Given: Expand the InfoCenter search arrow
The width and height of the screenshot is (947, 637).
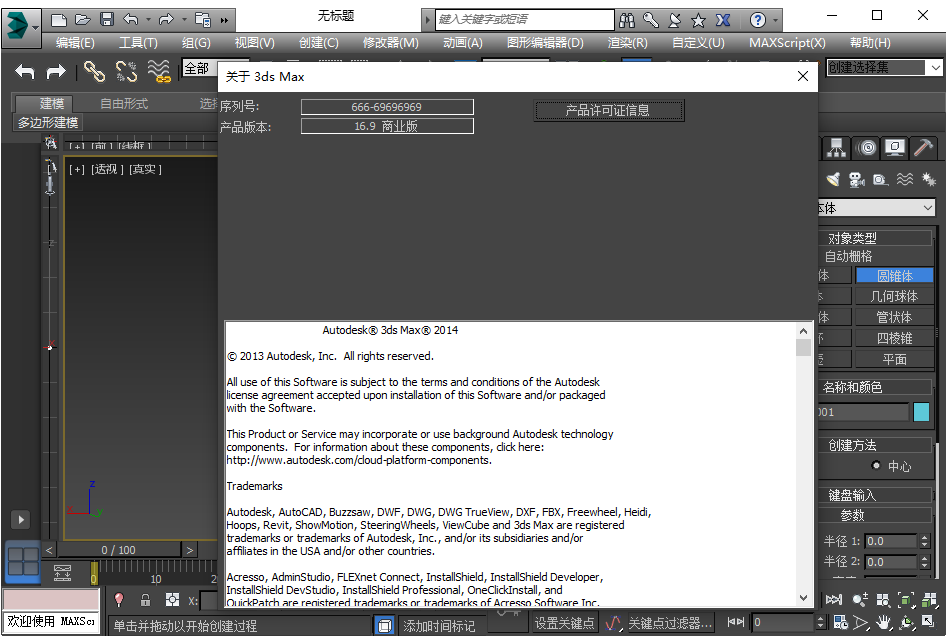Looking at the screenshot, I should click(x=428, y=20).
